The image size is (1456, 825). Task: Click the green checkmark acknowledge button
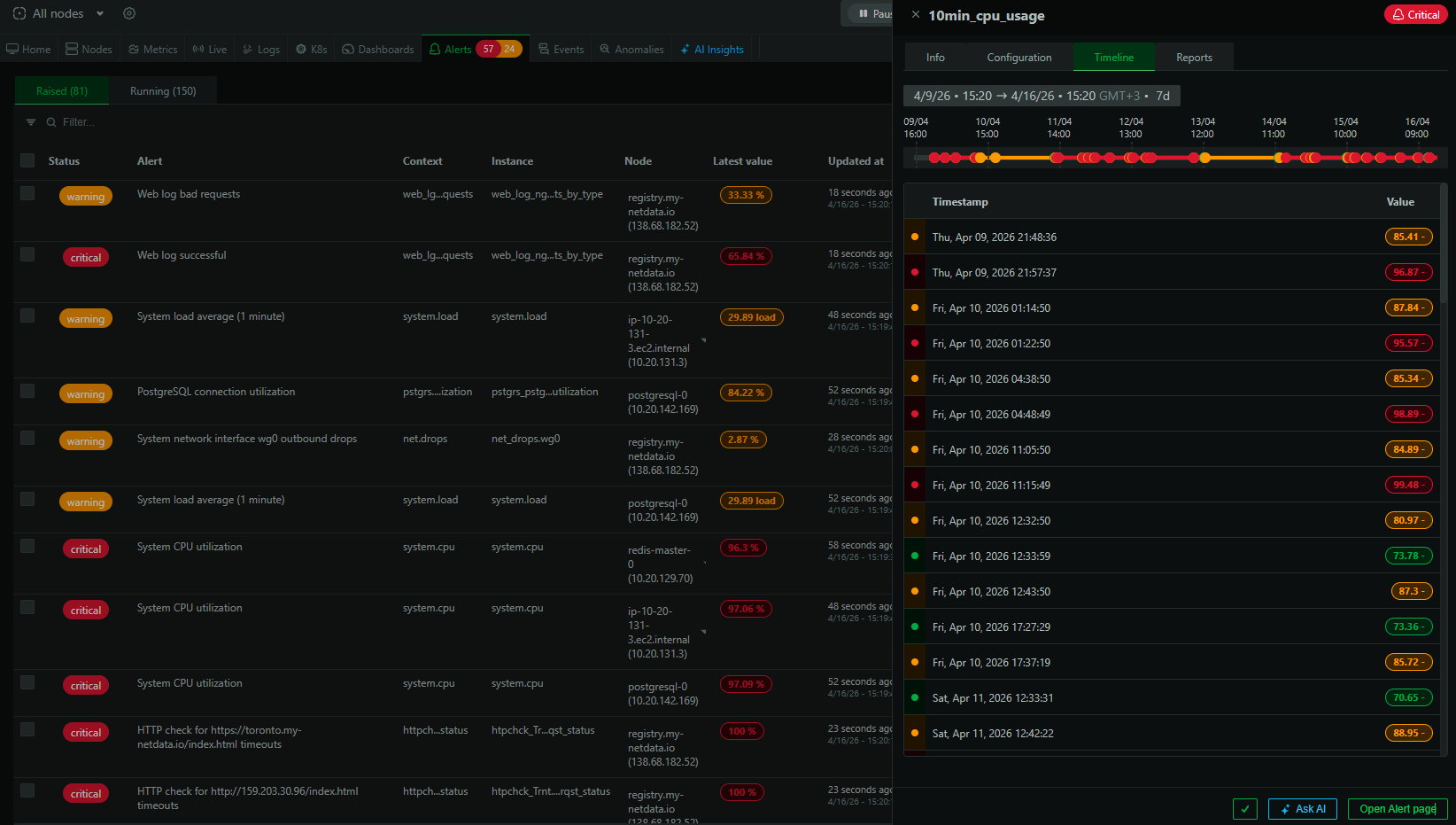pyautogui.click(x=1244, y=809)
